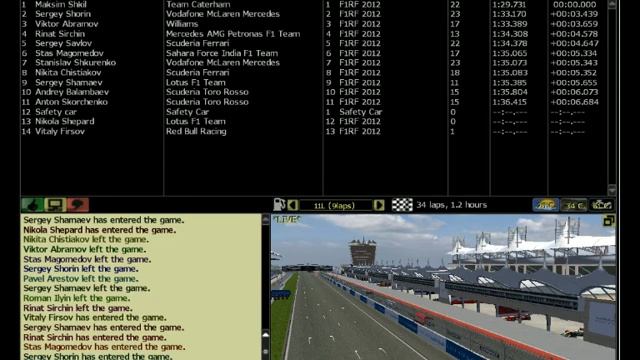The image size is (640, 360).
Task: Click the standings list scroll up arrow
Action: pyautogui.click(x=612, y=4)
